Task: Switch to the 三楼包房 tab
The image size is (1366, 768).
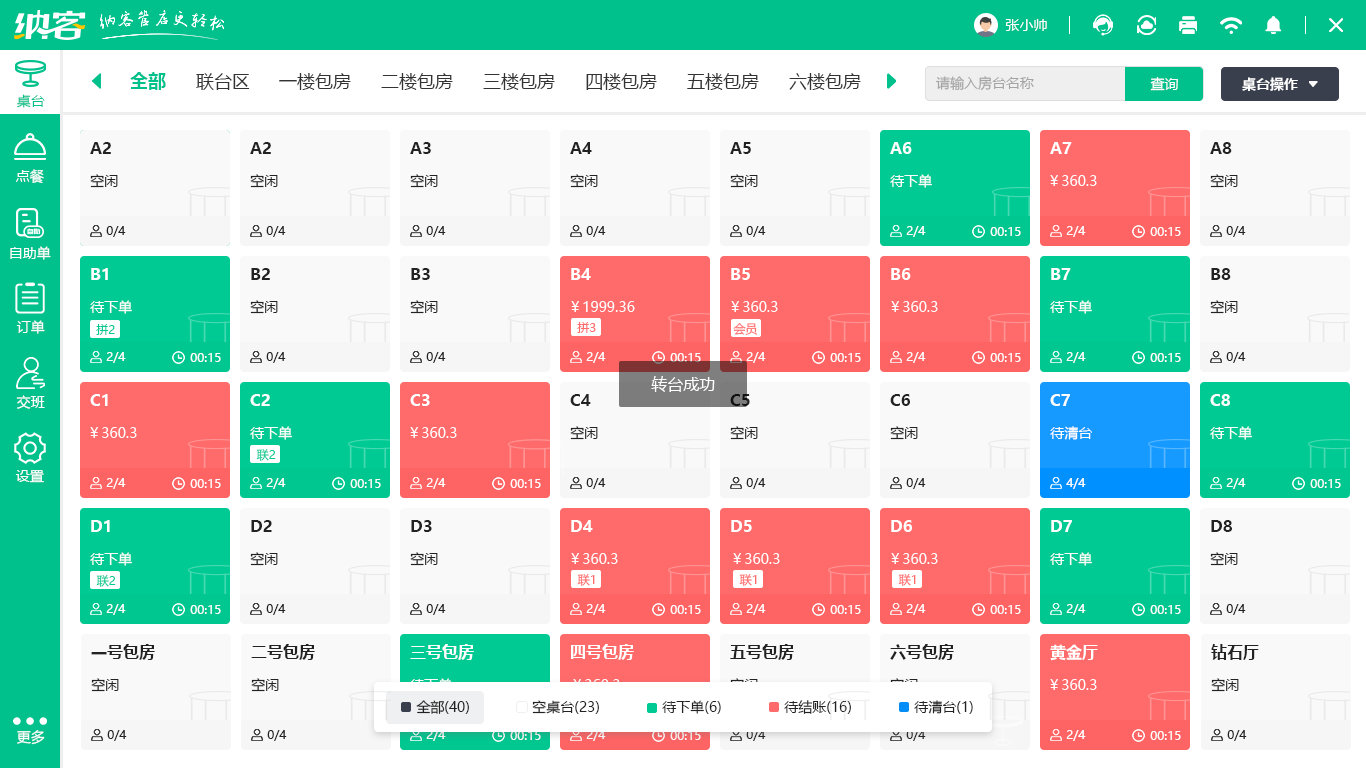Action: 518,82
